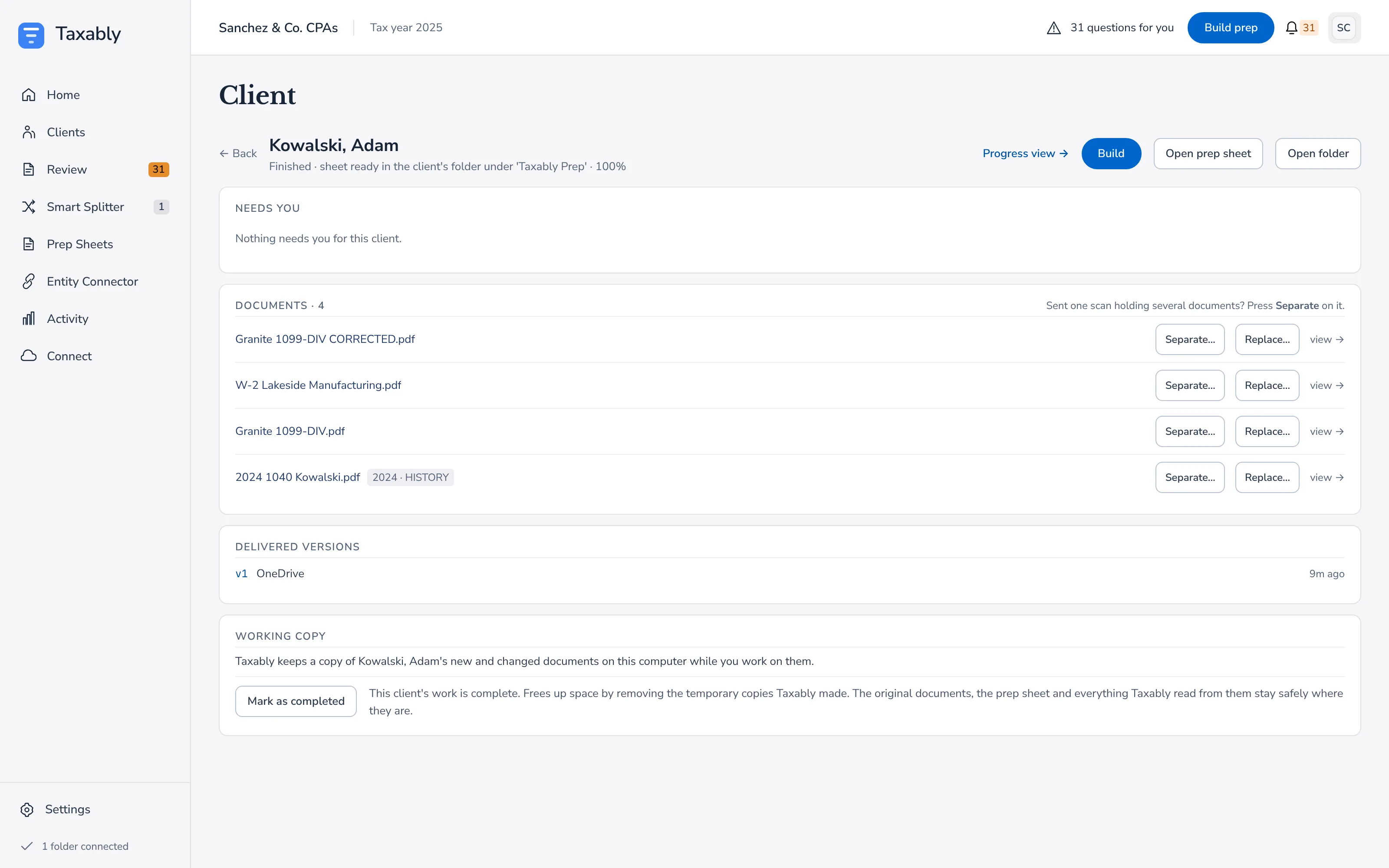Select the Clients people icon
This screenshot has width=1389, height=868.
(x=29, y=132)
